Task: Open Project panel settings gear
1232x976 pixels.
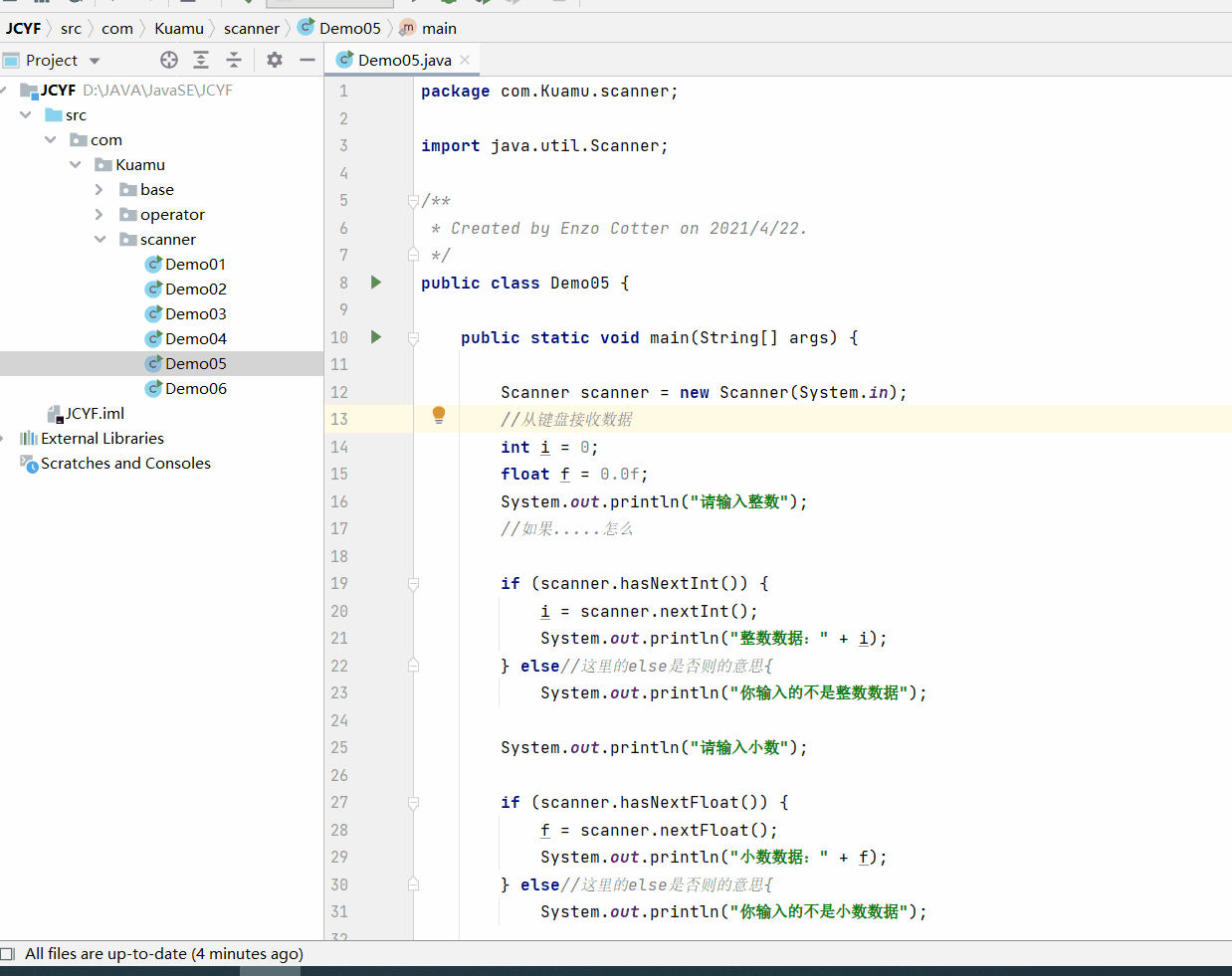Action: 275,60
